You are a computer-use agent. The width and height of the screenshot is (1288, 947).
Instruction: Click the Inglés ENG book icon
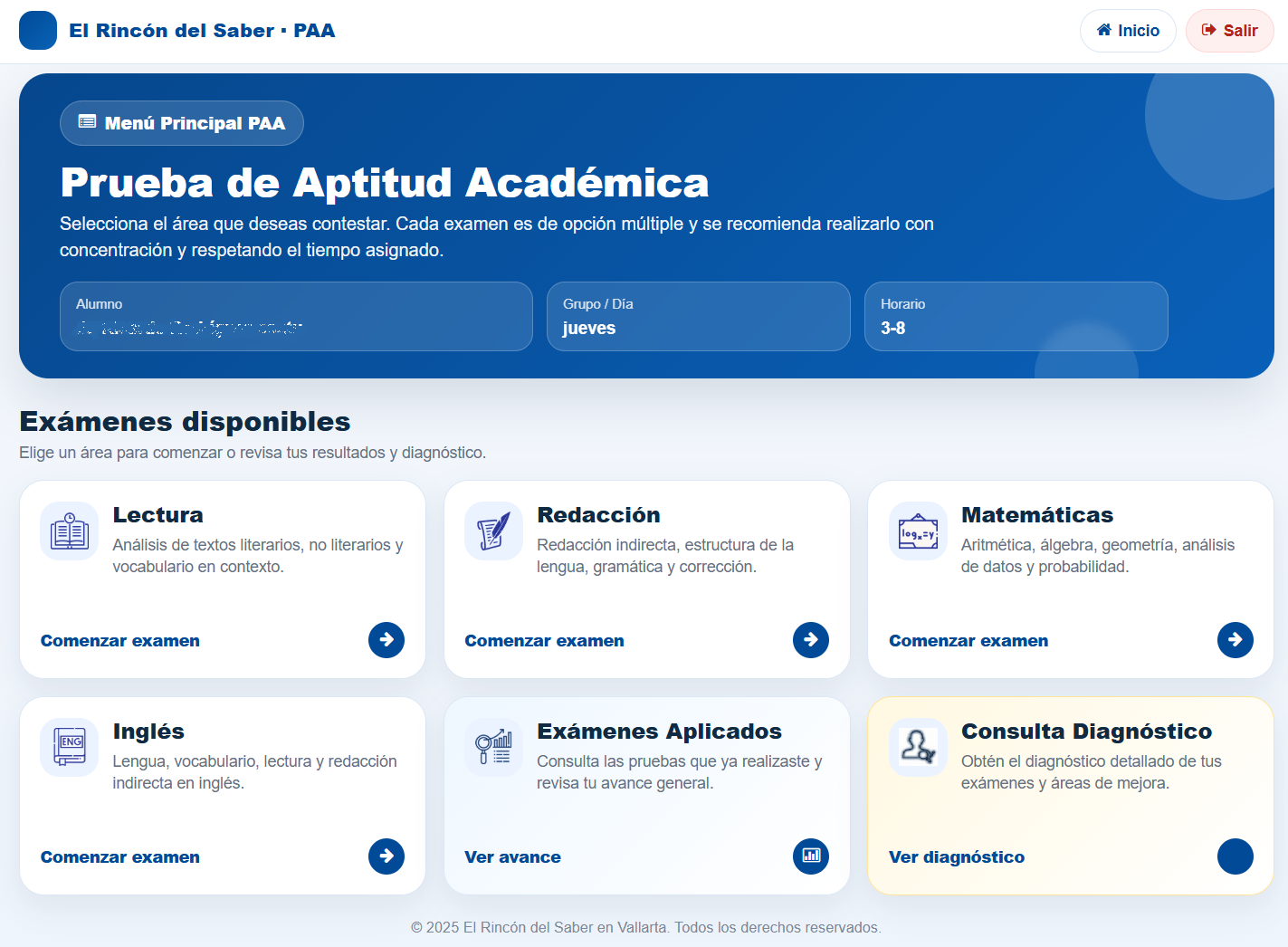pos(70,748)
